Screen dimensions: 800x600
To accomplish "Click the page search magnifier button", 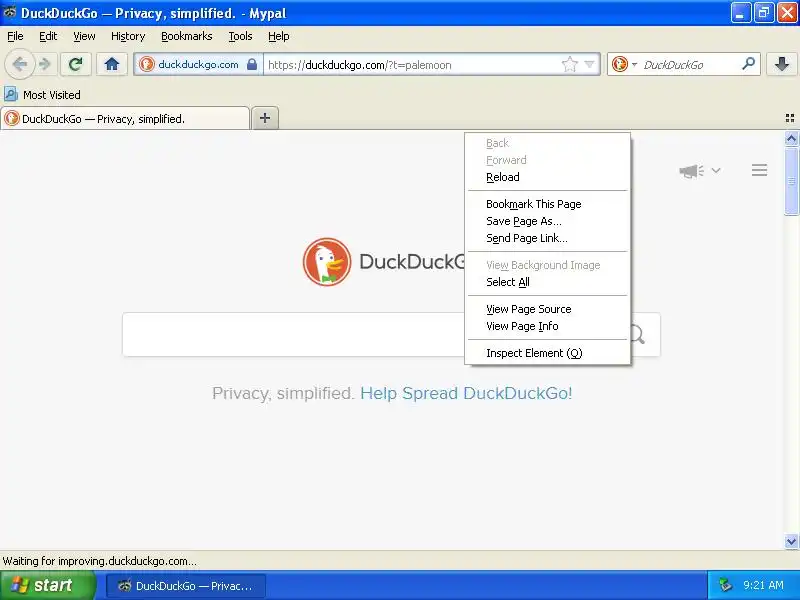I will pyautogui.click(x=638, y=335).
